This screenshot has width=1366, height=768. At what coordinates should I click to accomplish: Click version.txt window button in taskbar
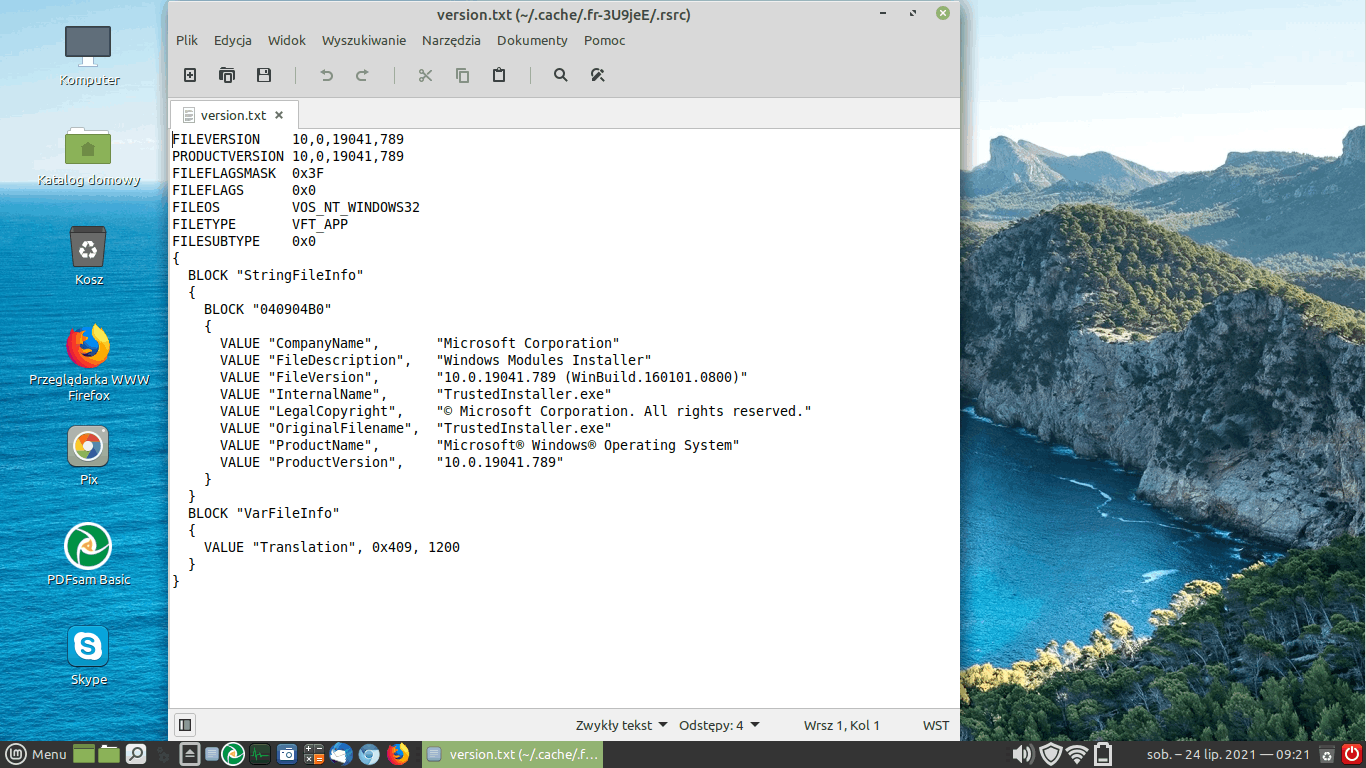513,754
